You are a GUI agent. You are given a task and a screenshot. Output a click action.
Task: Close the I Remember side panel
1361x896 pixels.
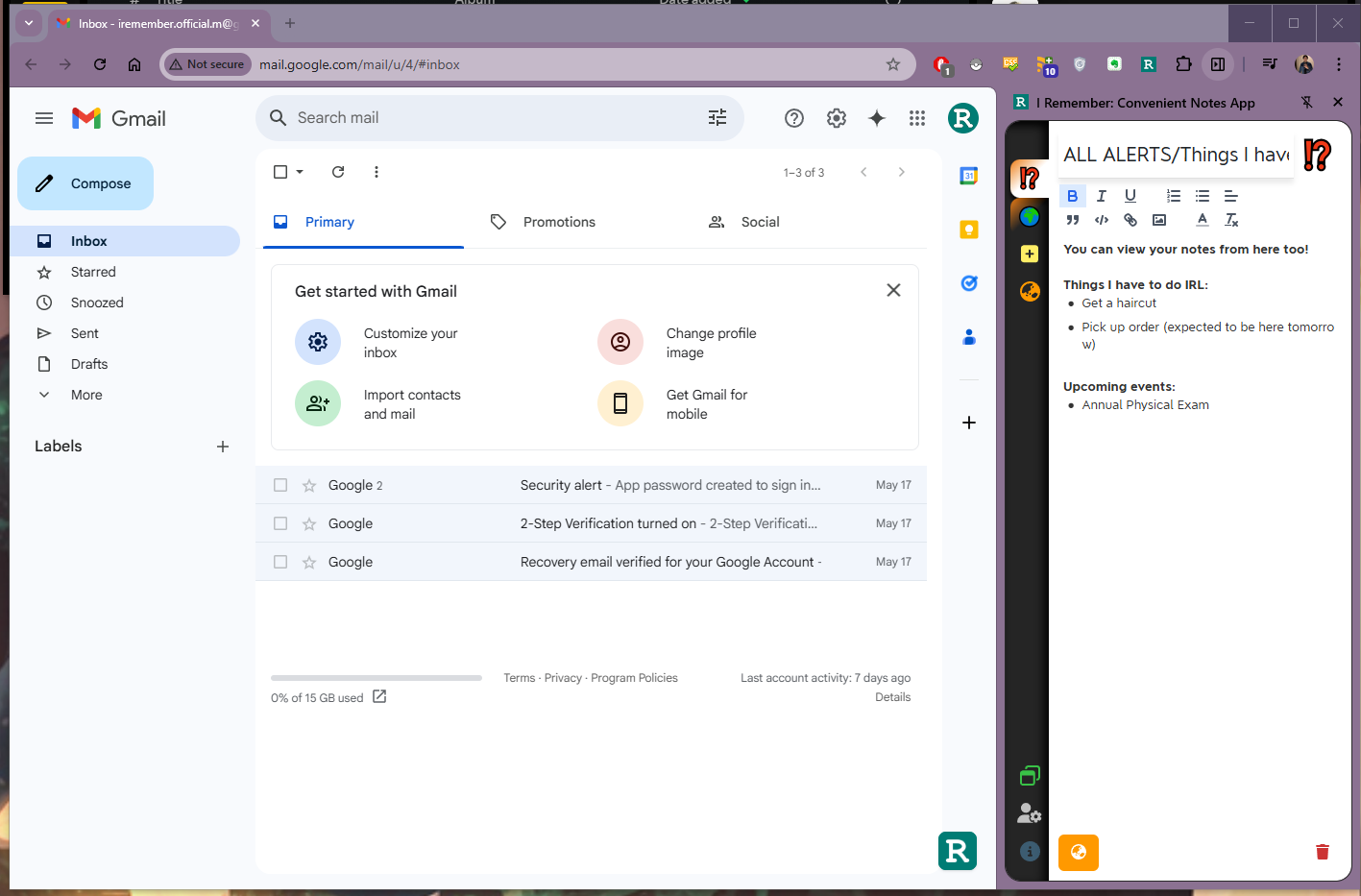coord(1337,102)
